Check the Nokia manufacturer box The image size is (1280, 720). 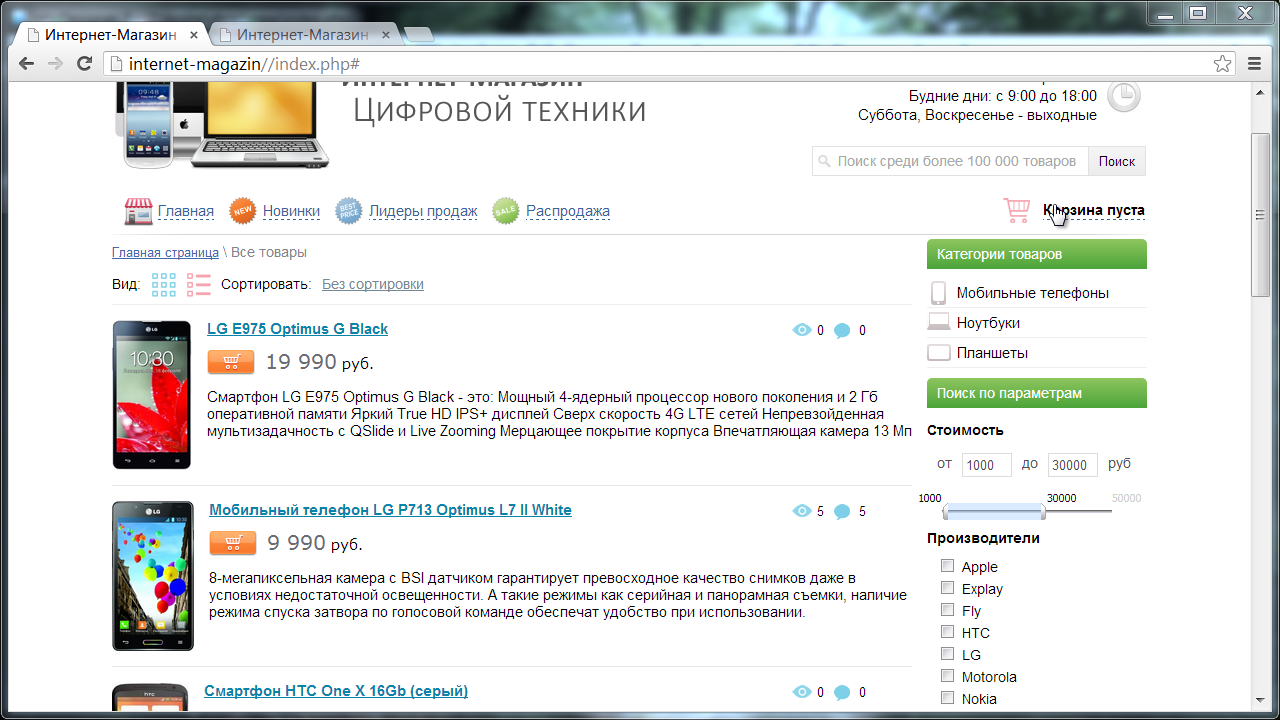click(948, 698)
